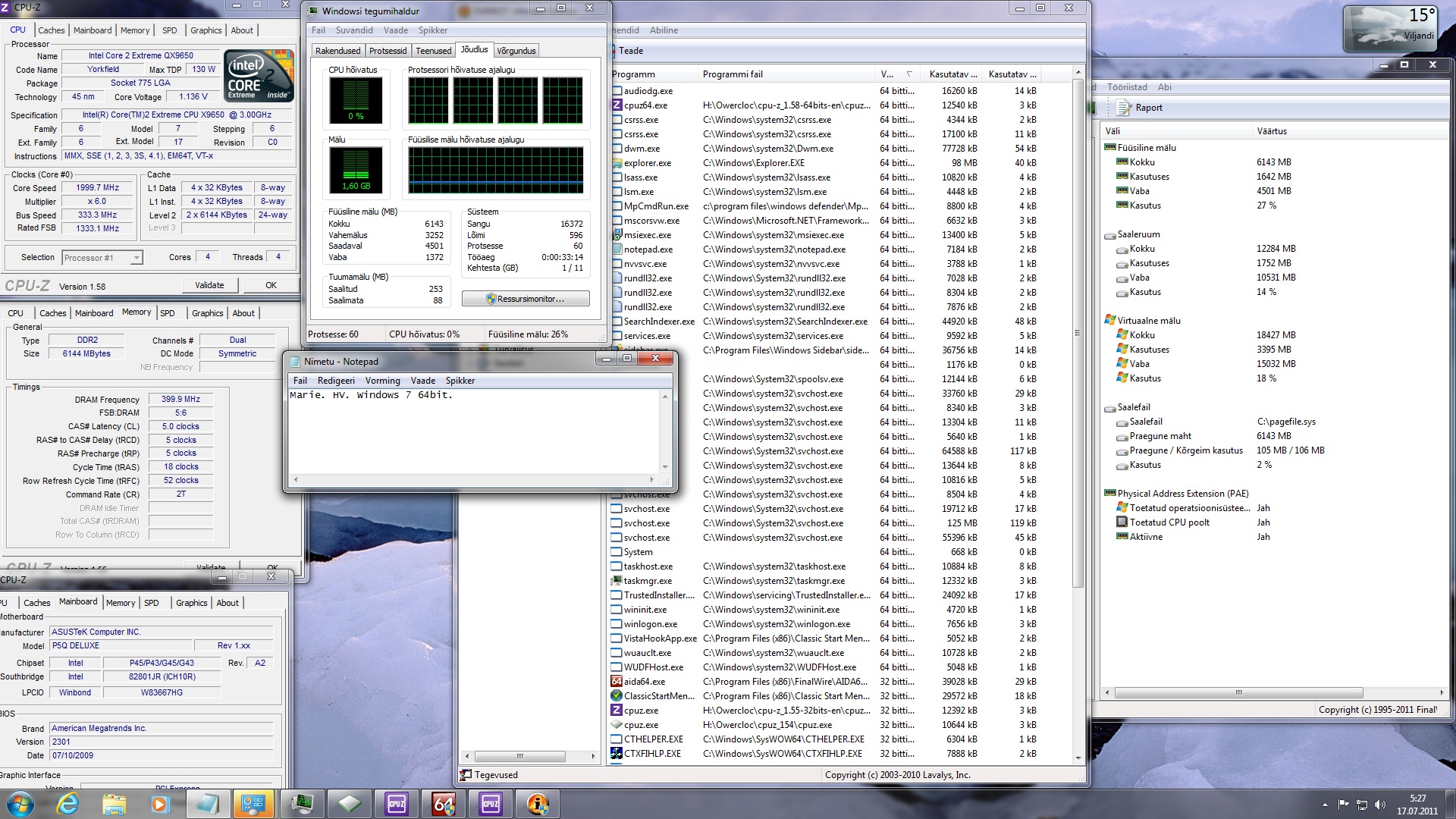Click sort arrow on the V... column header

[x=909, y=74]
